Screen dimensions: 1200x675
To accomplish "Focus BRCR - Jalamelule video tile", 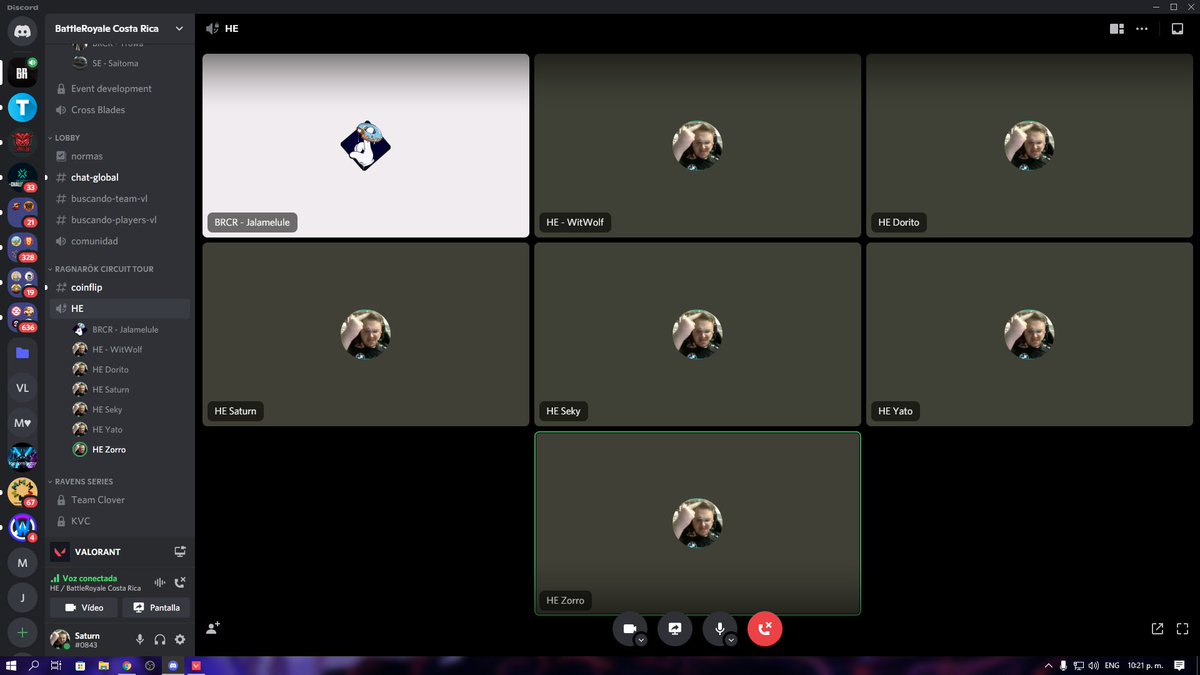I will coord(366,146).
